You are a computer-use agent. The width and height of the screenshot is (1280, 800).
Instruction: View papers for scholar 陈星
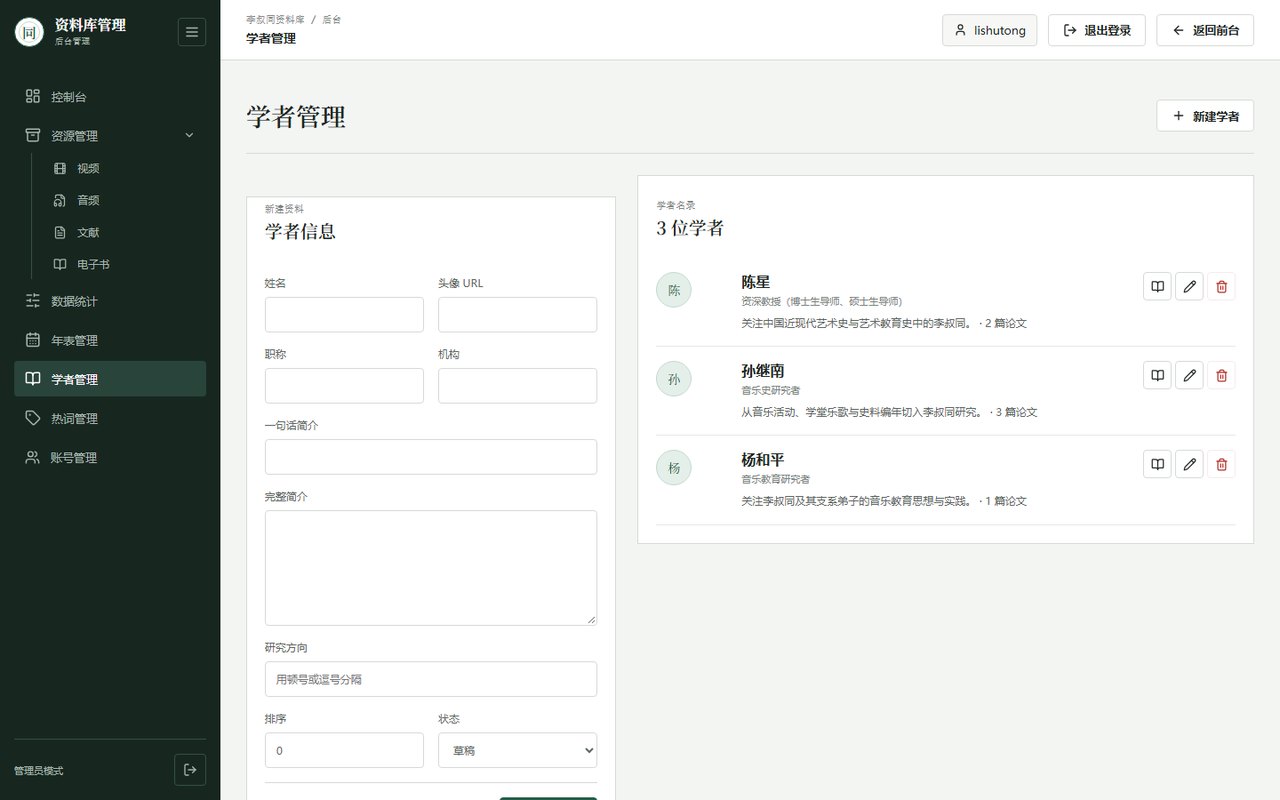click(x=1157, y=287)
